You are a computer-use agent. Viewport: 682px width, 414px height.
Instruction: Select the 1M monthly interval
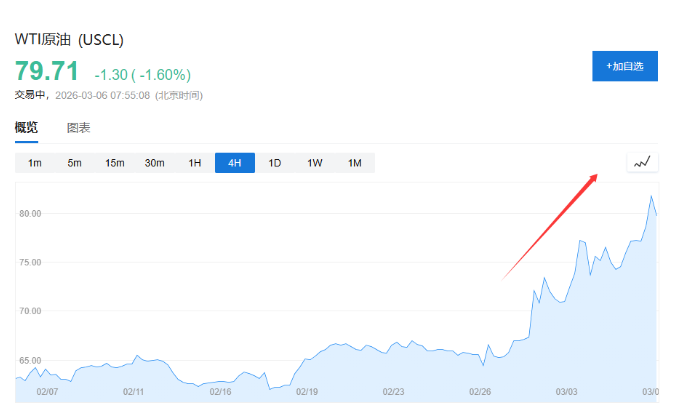tap(354, 163)
